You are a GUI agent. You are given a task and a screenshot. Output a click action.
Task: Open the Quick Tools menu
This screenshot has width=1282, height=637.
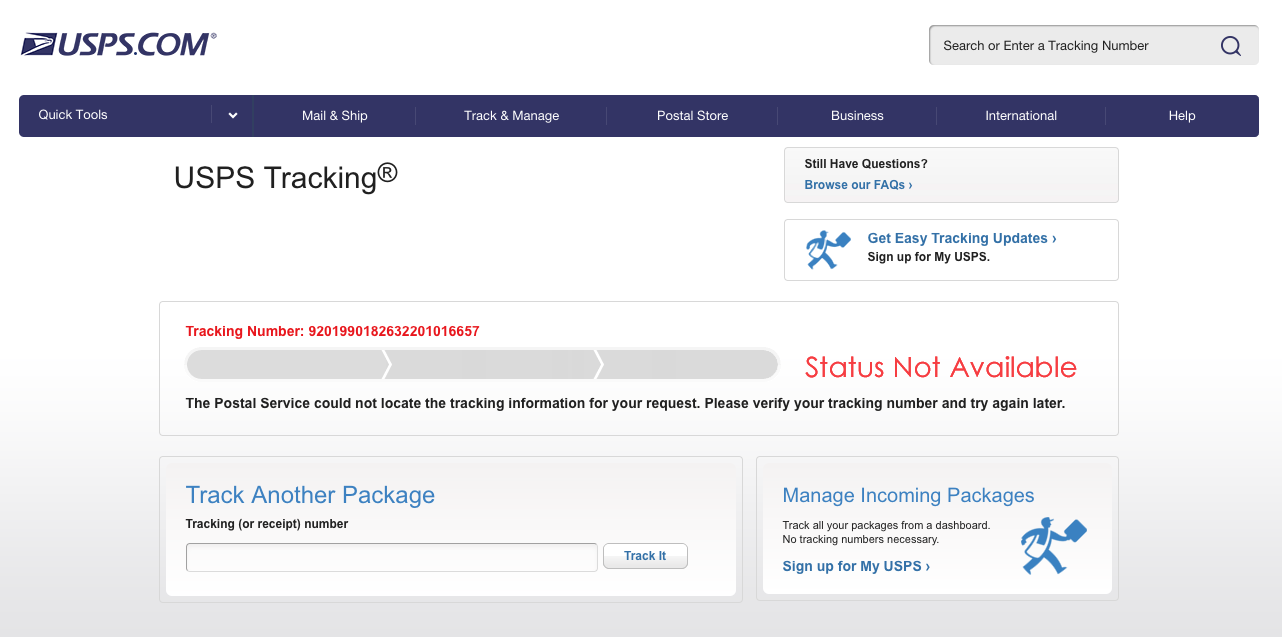coord(72,115)
